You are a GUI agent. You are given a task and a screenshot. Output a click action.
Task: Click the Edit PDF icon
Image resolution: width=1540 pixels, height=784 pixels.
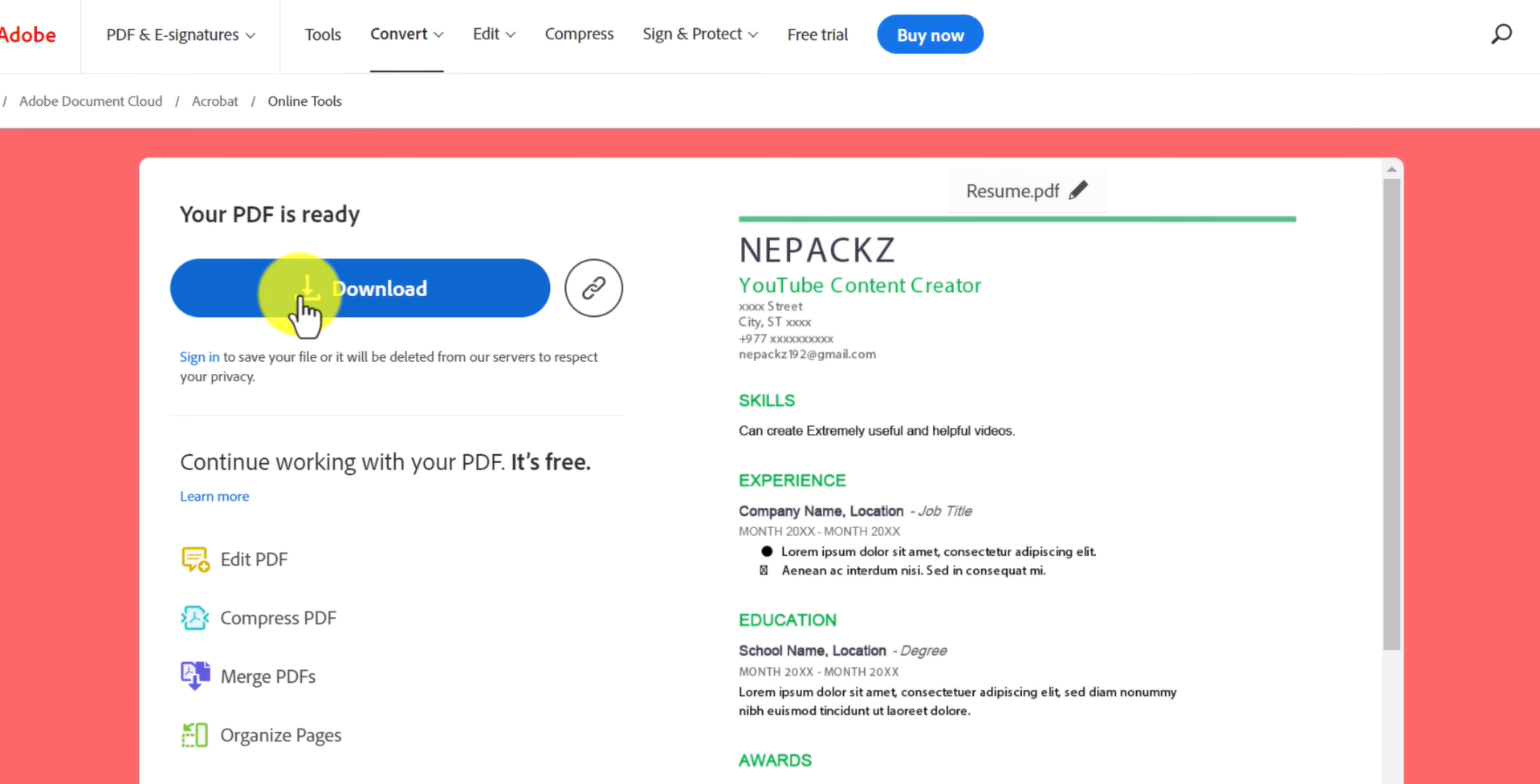coord(195,559)
